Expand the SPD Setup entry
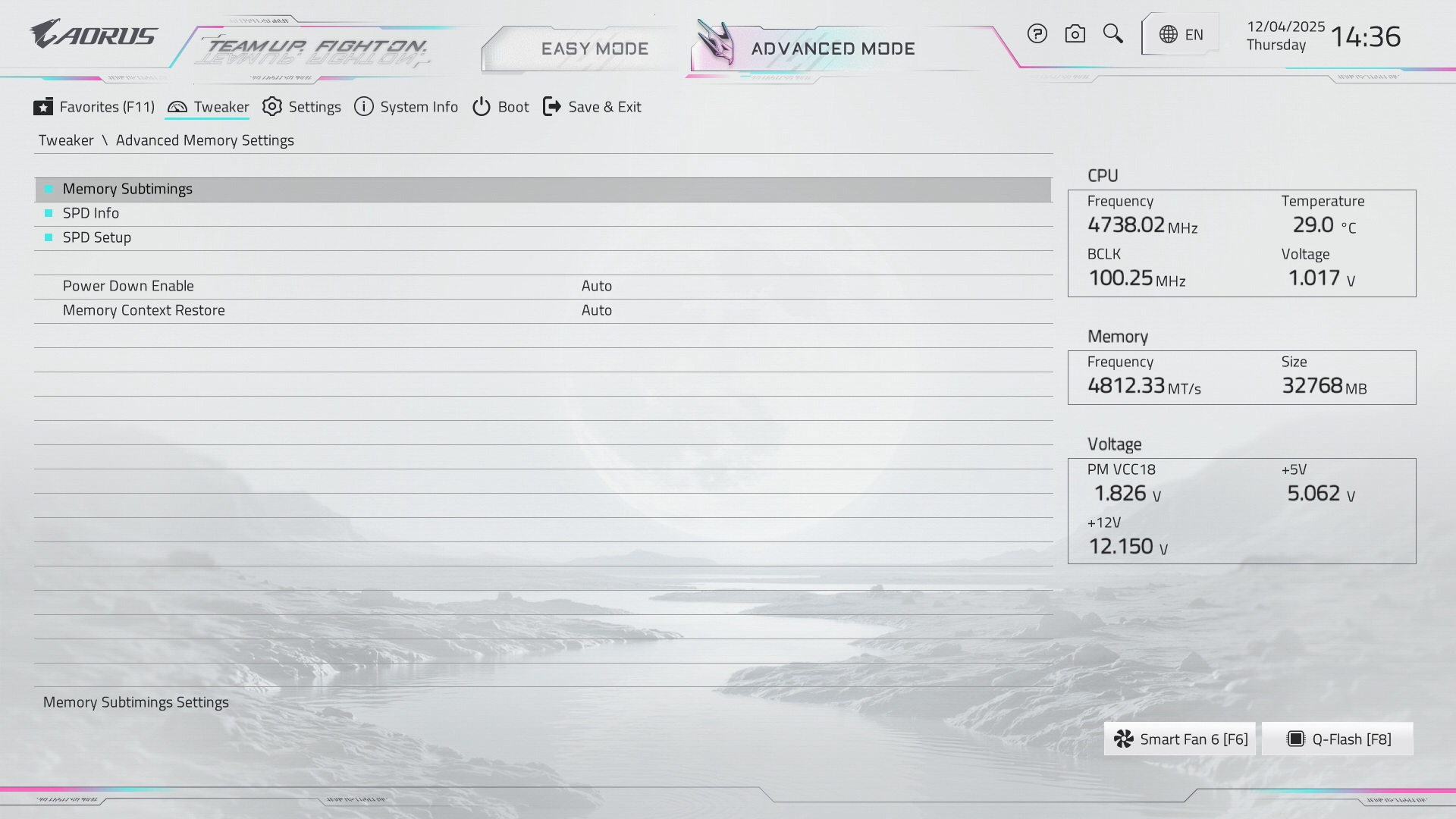This screenshot has width=1456, height=819. click(97, 237)
